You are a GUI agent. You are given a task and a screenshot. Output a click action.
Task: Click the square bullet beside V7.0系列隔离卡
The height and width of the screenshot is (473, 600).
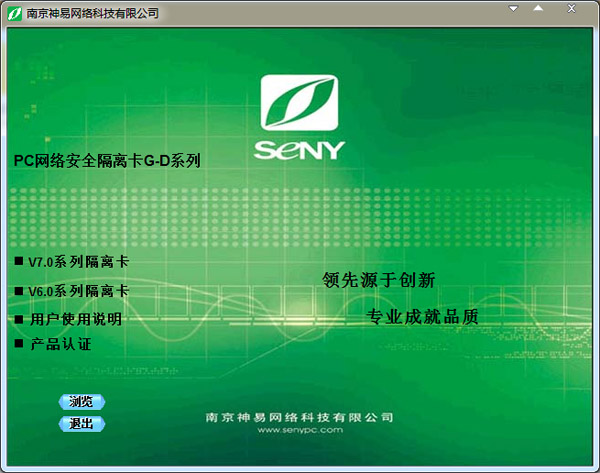pos(18,261)
